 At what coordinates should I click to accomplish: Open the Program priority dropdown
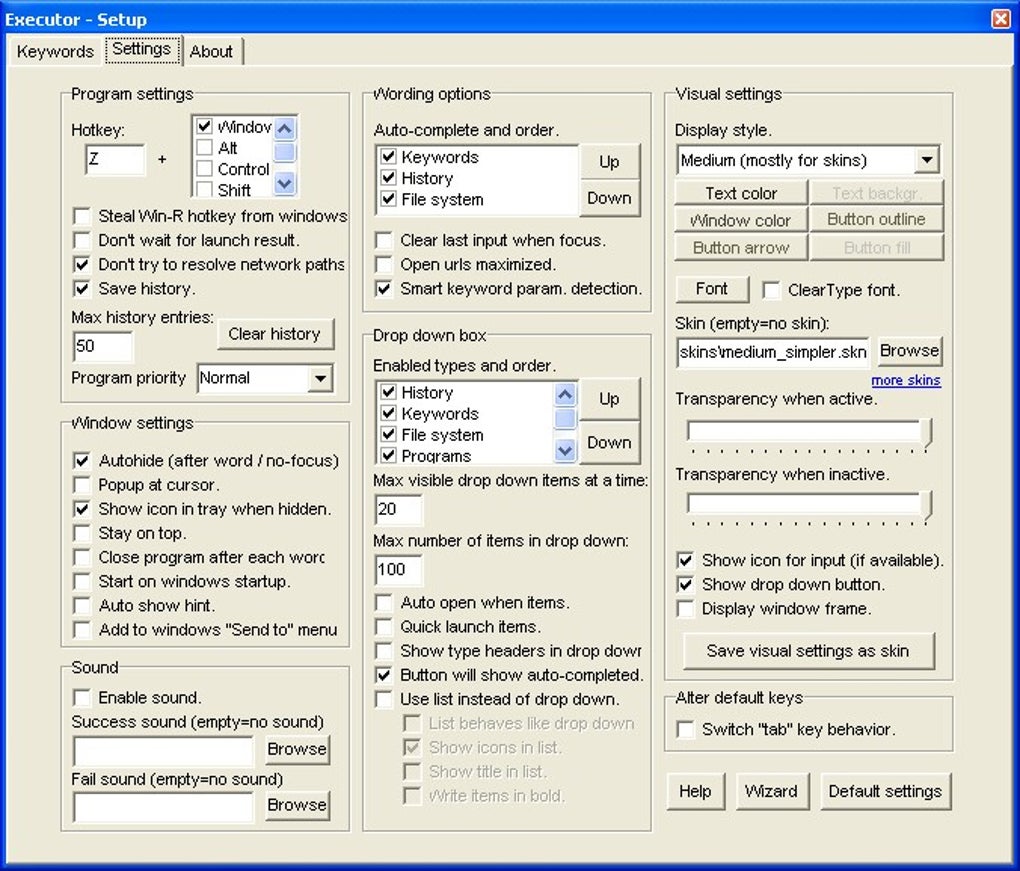[322, 379]
